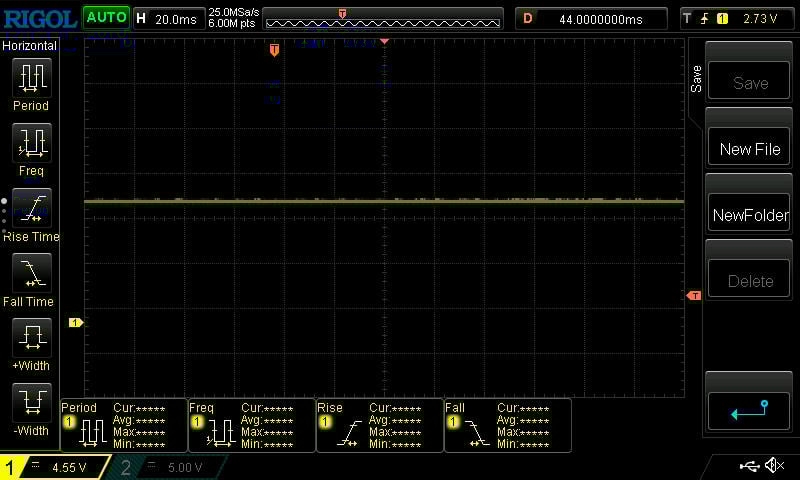800x480 pixels.
Task: Open the Horizontal measurement menu header
Action: point(30,45)
